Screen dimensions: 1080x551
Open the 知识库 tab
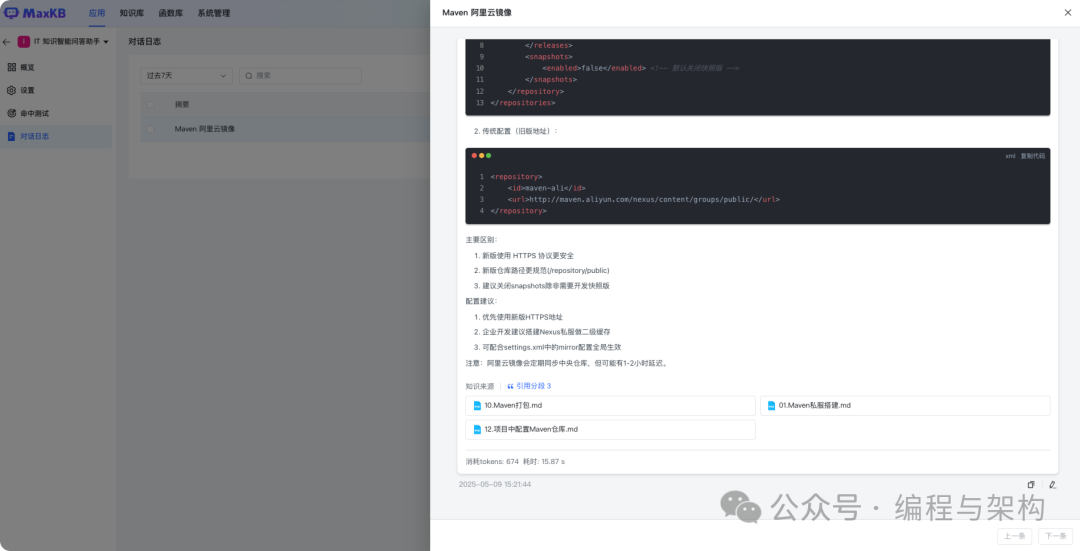132,13
